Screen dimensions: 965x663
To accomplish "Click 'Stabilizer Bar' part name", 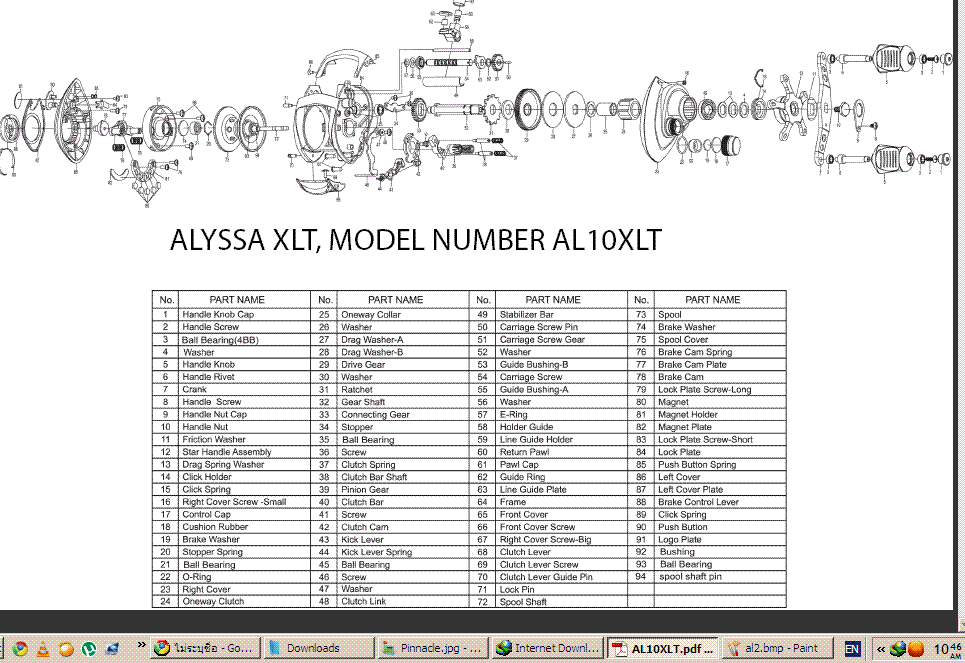I will coord(527,315).
